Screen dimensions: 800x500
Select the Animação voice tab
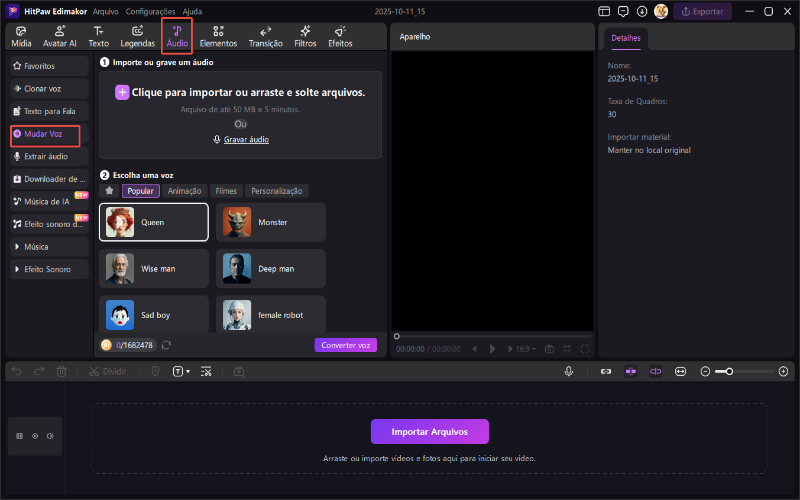184,191
